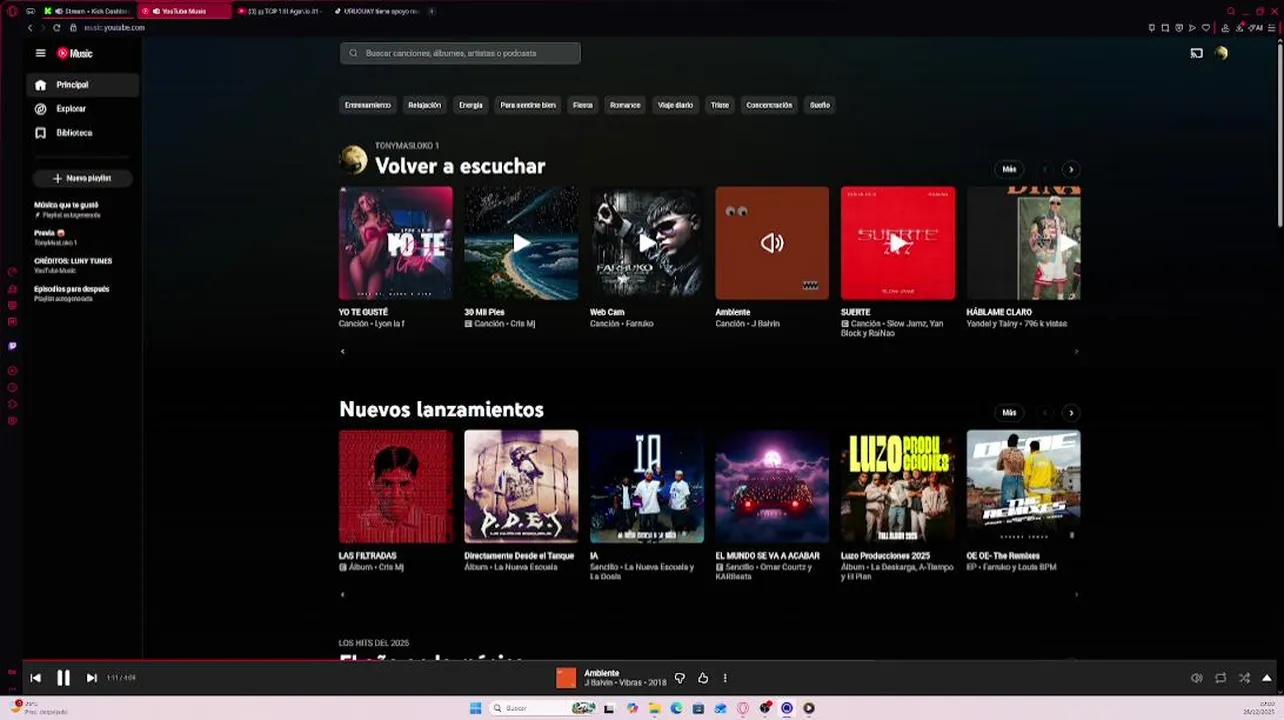Screen dimensions: 1284x720
Task: Click Más in Volver a escuchar
Action: pos(1009,169)
